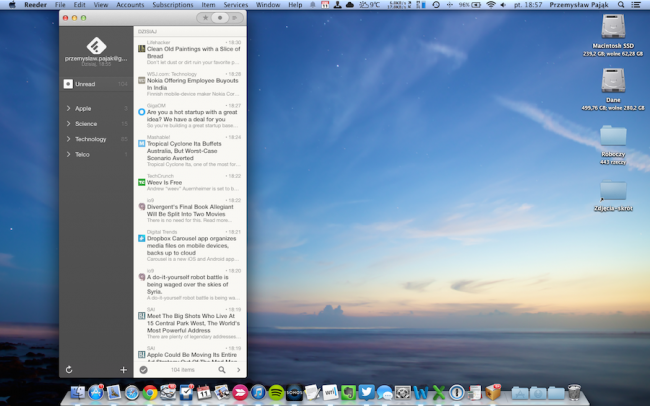Click the TechCrunch green favicon

click(141, 182)
